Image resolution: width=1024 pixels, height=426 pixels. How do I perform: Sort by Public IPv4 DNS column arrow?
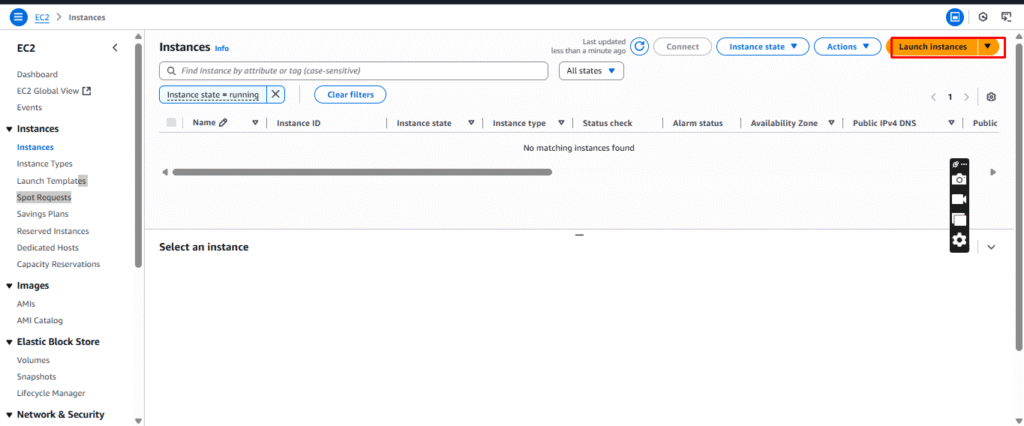coord(952,123)
